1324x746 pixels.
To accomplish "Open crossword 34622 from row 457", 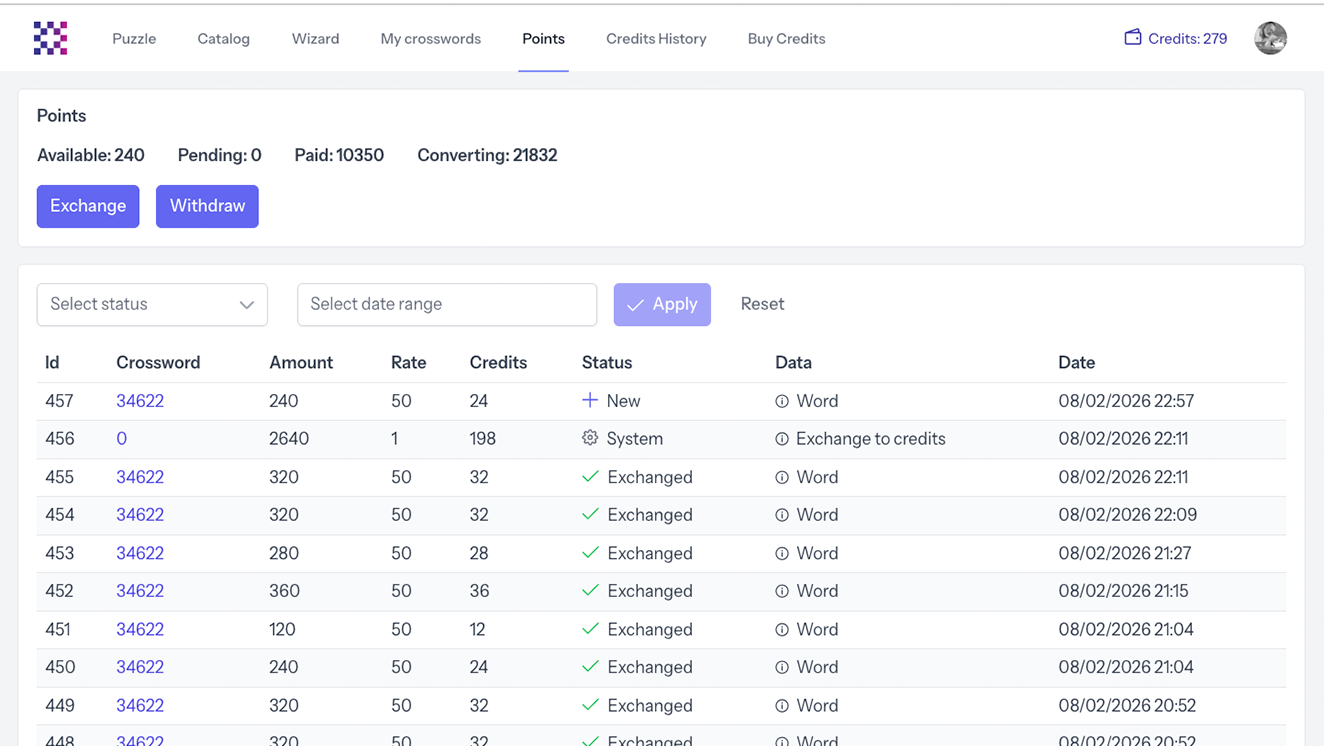I will 140,400.
